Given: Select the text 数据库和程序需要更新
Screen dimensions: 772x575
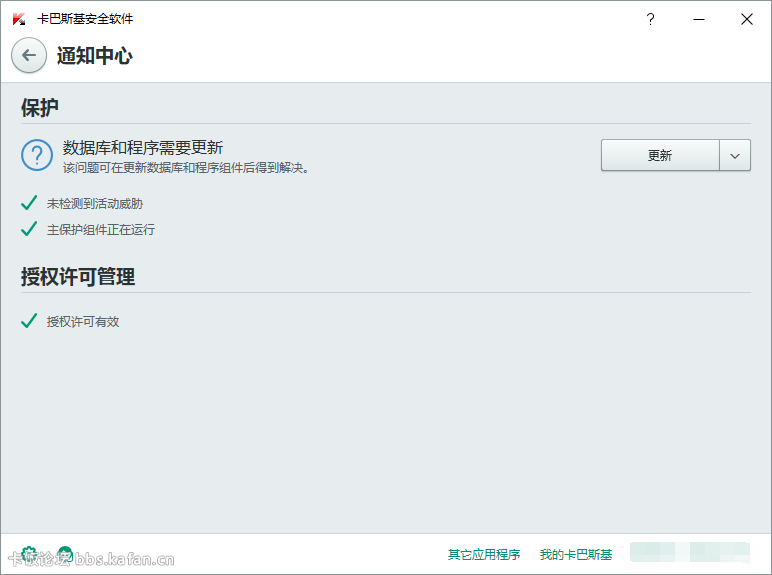Looking at the screenshot, I should (143, 147).
